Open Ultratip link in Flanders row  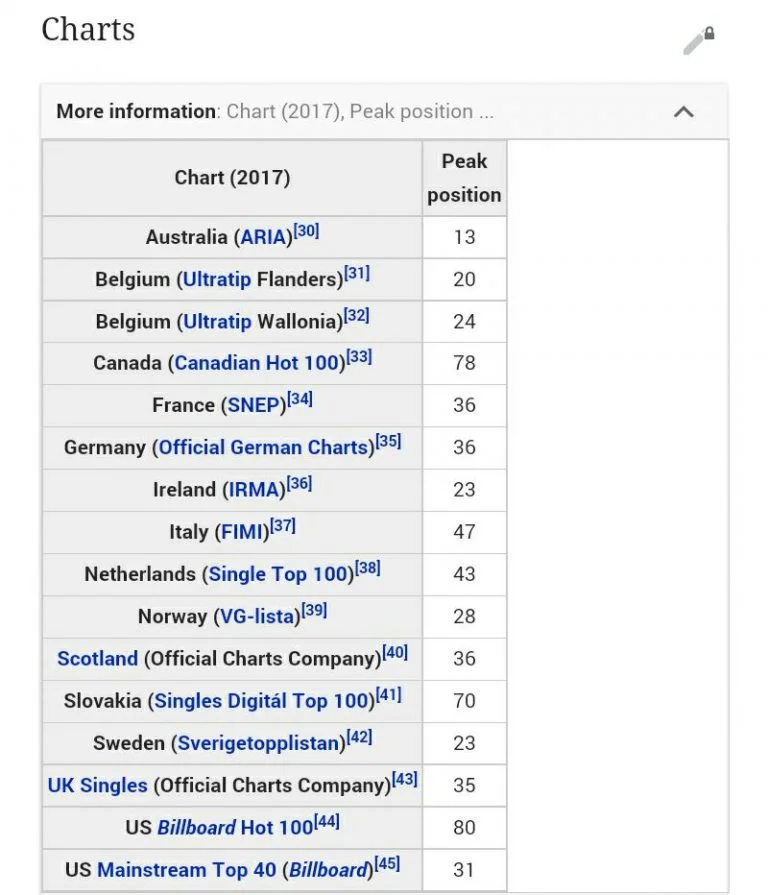(216, 280)
